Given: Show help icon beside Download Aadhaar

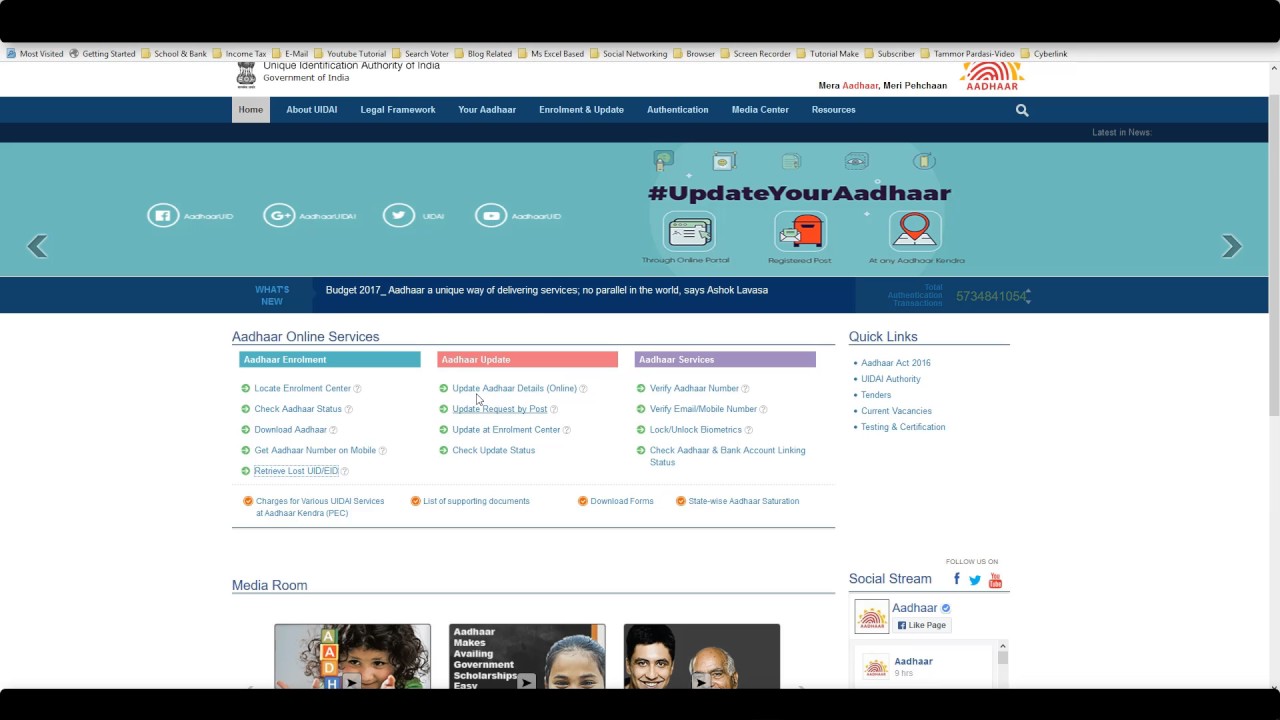Looking at the screenshot, I should [333, 430].
